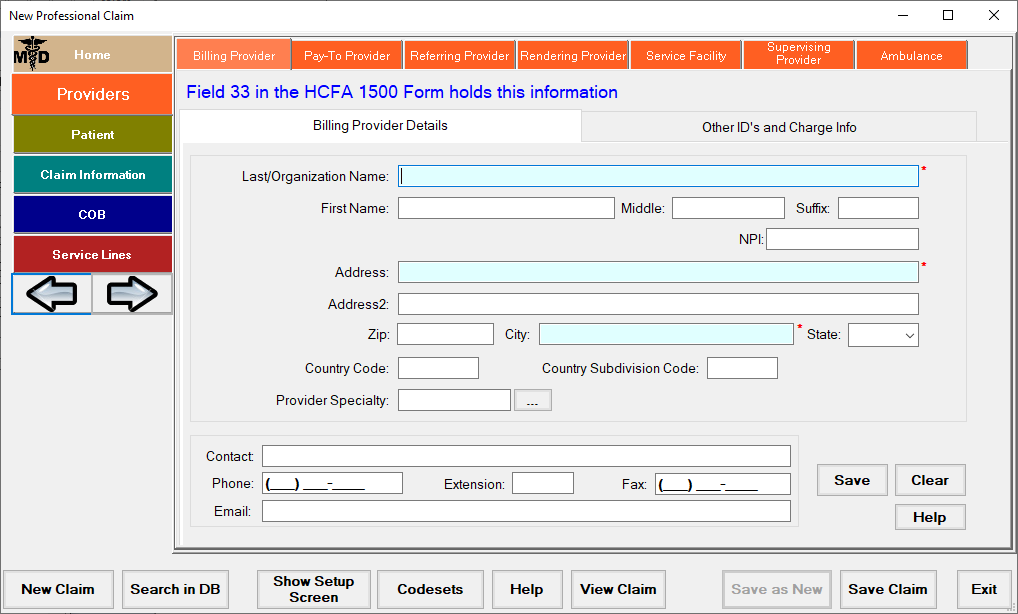Click the Country Code field
The image size is (1018, 614).
pos(438,368)
